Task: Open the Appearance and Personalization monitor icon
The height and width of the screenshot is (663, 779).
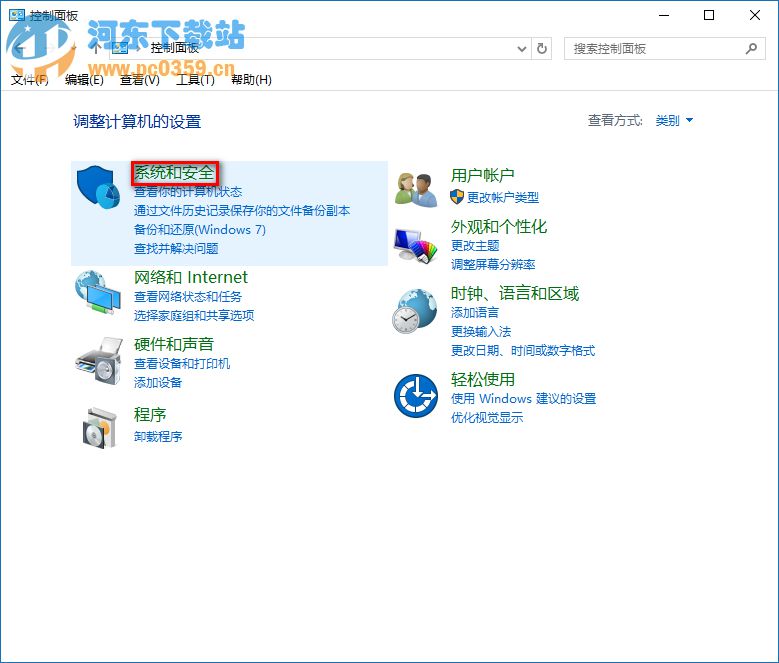Action: click(416, 245)
